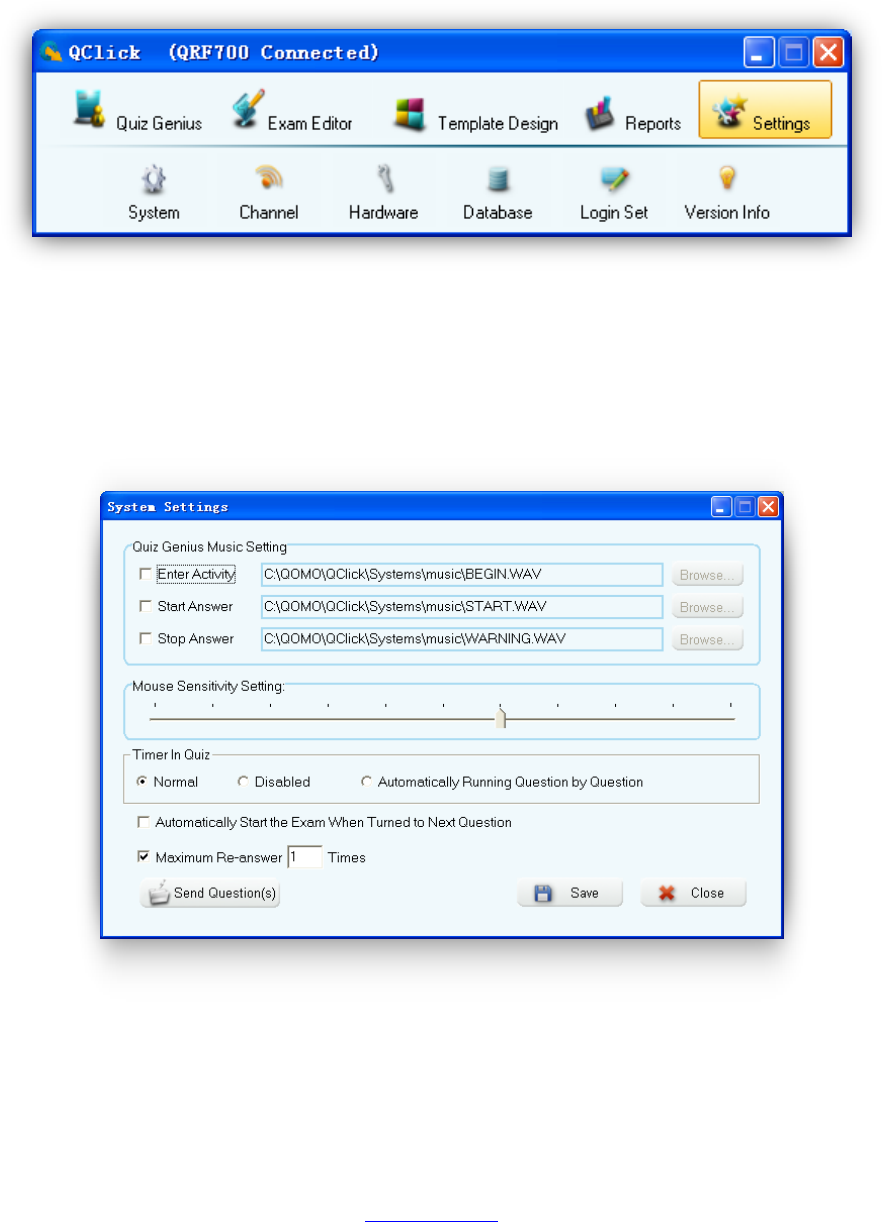This screenshot has height=1222, width=882.
Task: Select Automatically Running Question by Question
Action: [x=366, y=782]
